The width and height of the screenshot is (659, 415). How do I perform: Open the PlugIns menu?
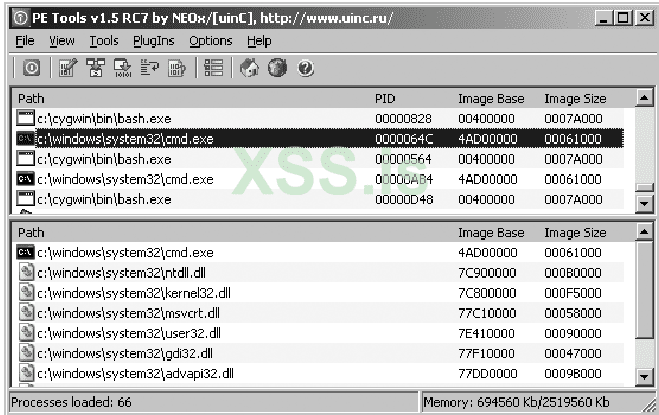point(153,41)
